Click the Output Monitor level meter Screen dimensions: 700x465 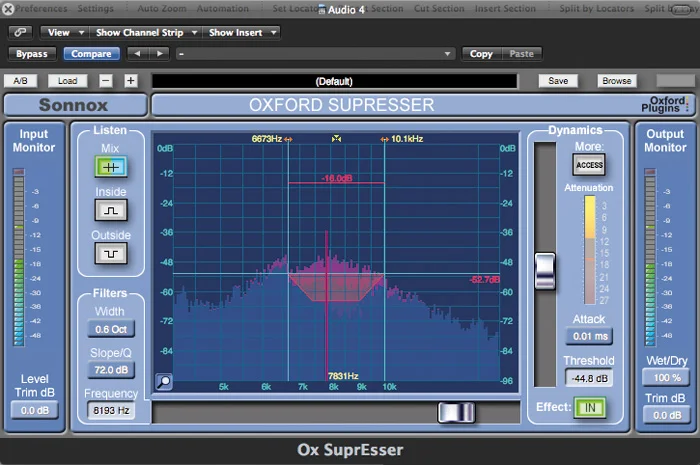click(x=650, y=257)
